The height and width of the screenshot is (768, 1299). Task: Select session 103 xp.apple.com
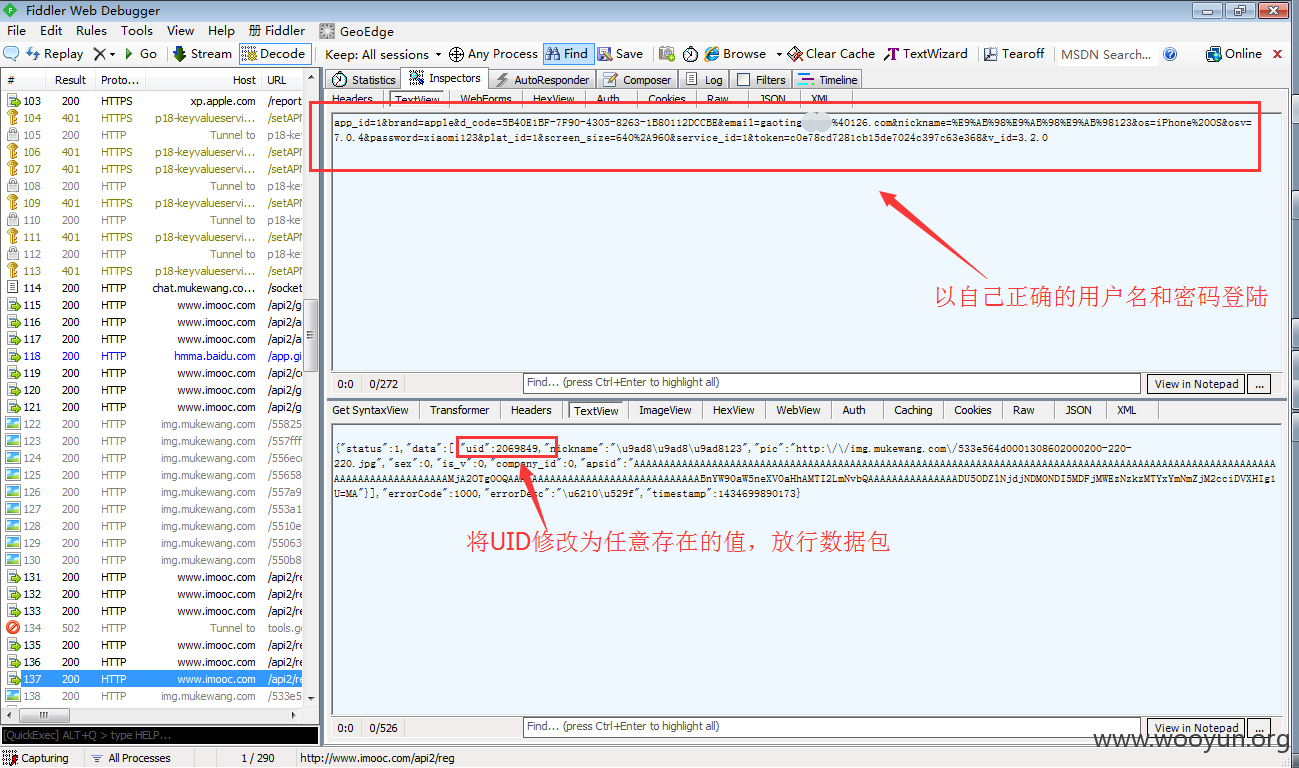point(153,101)
